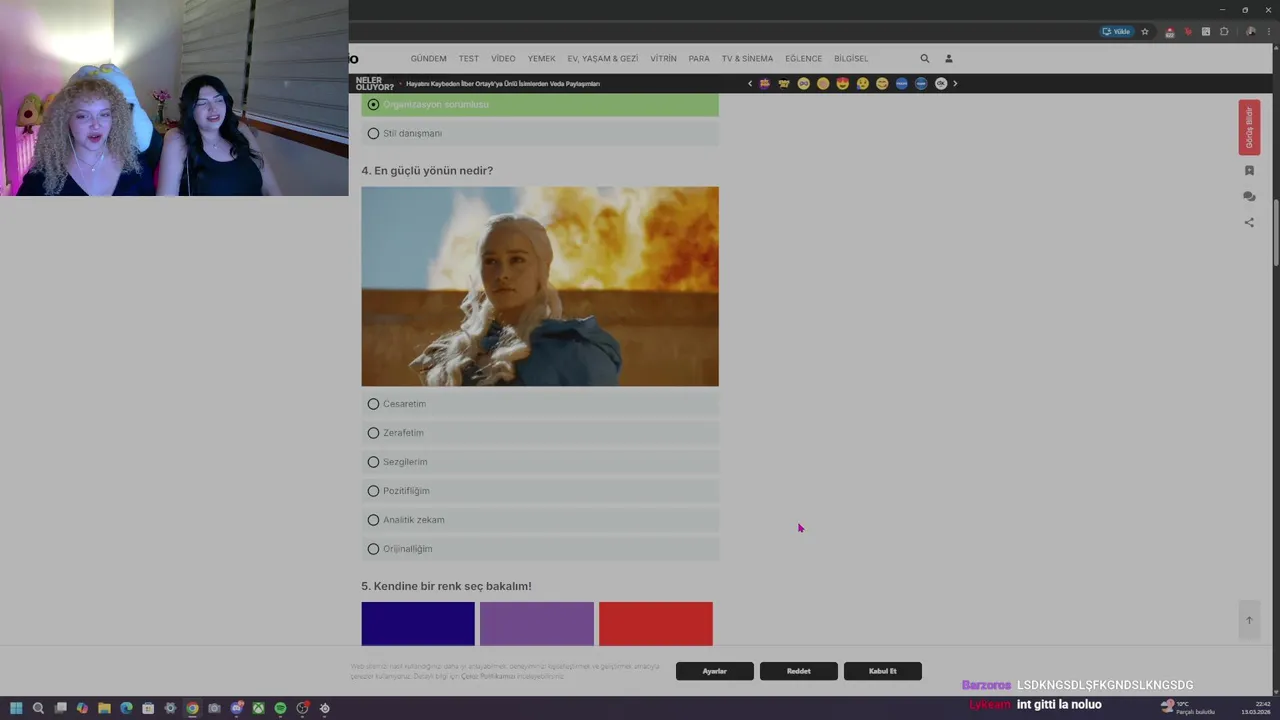Open the user profile icon in site header
This screenshot has height=720, width=1280.
tap(949, 59)
